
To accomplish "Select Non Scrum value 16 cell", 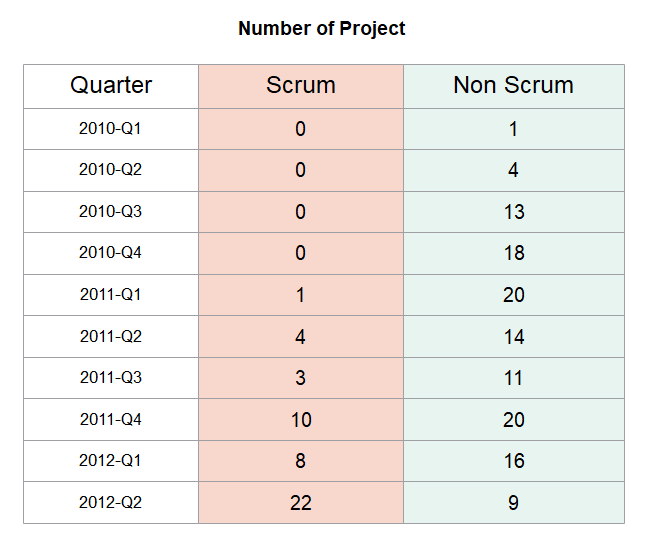I will coord(513,461).
